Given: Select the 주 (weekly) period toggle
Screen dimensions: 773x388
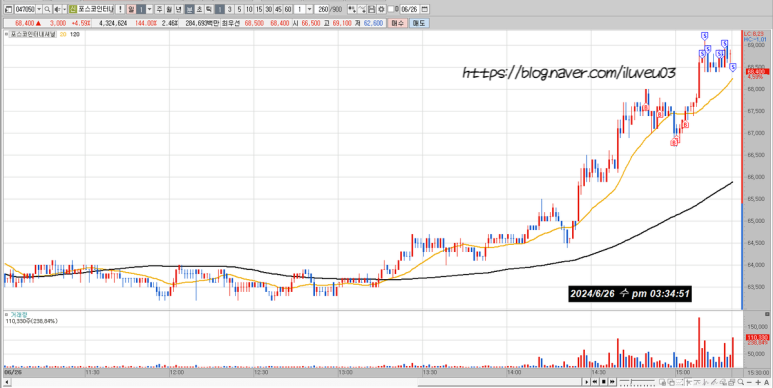Looking at the screenshot, I should [x=159, y=9].
